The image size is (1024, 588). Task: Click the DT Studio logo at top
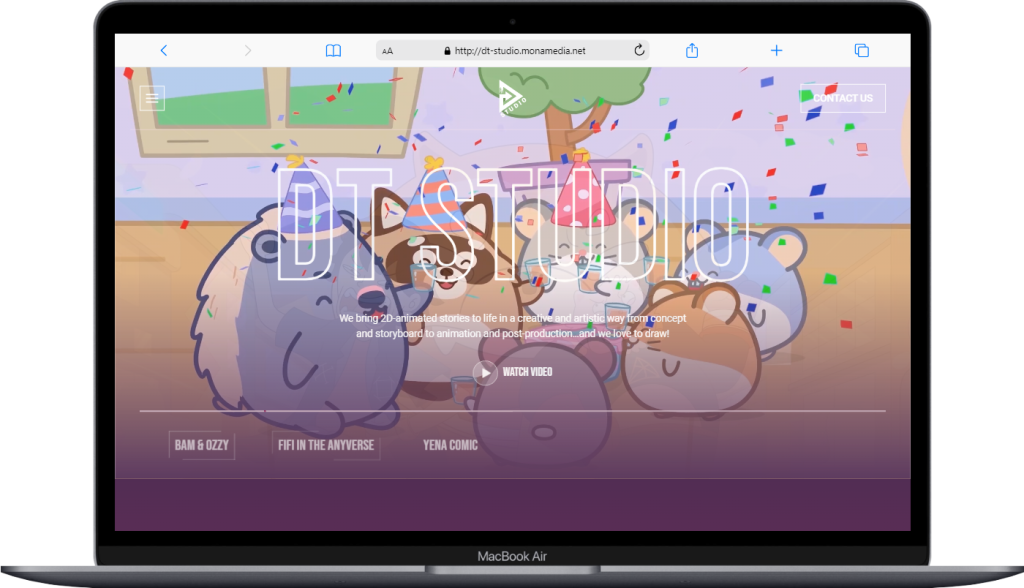[x=512, y=97]
